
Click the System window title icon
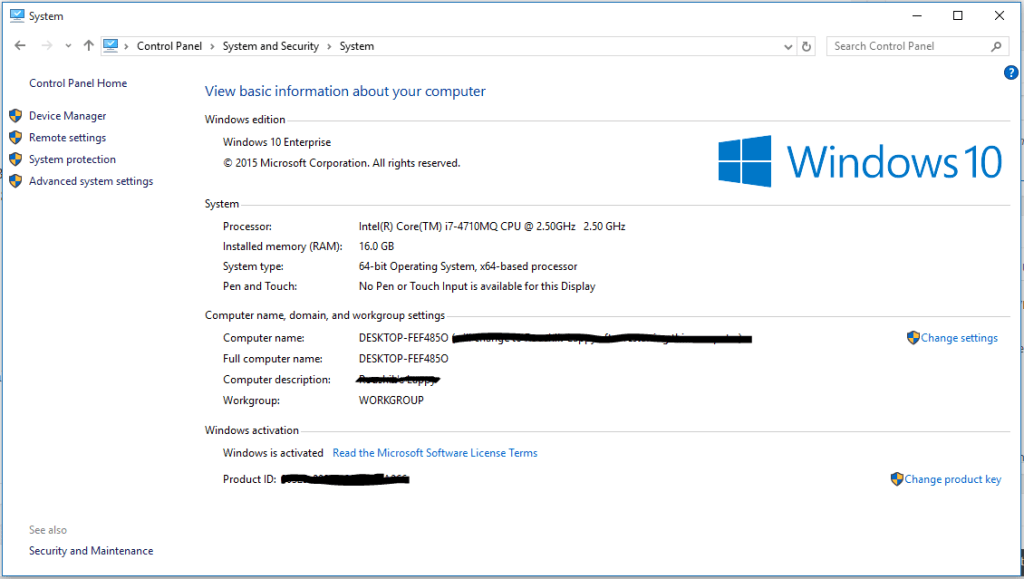16,16
